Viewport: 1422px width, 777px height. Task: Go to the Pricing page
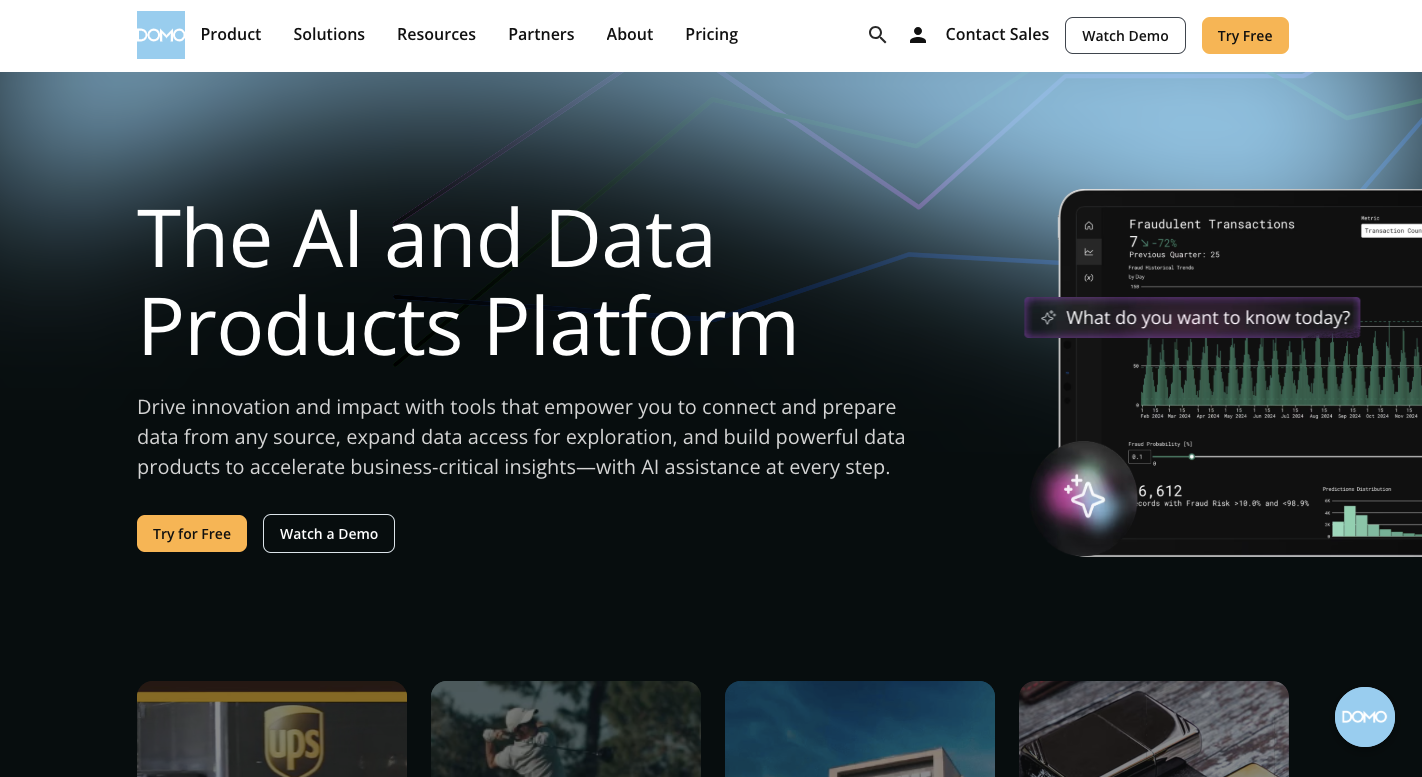click(712, 34)
